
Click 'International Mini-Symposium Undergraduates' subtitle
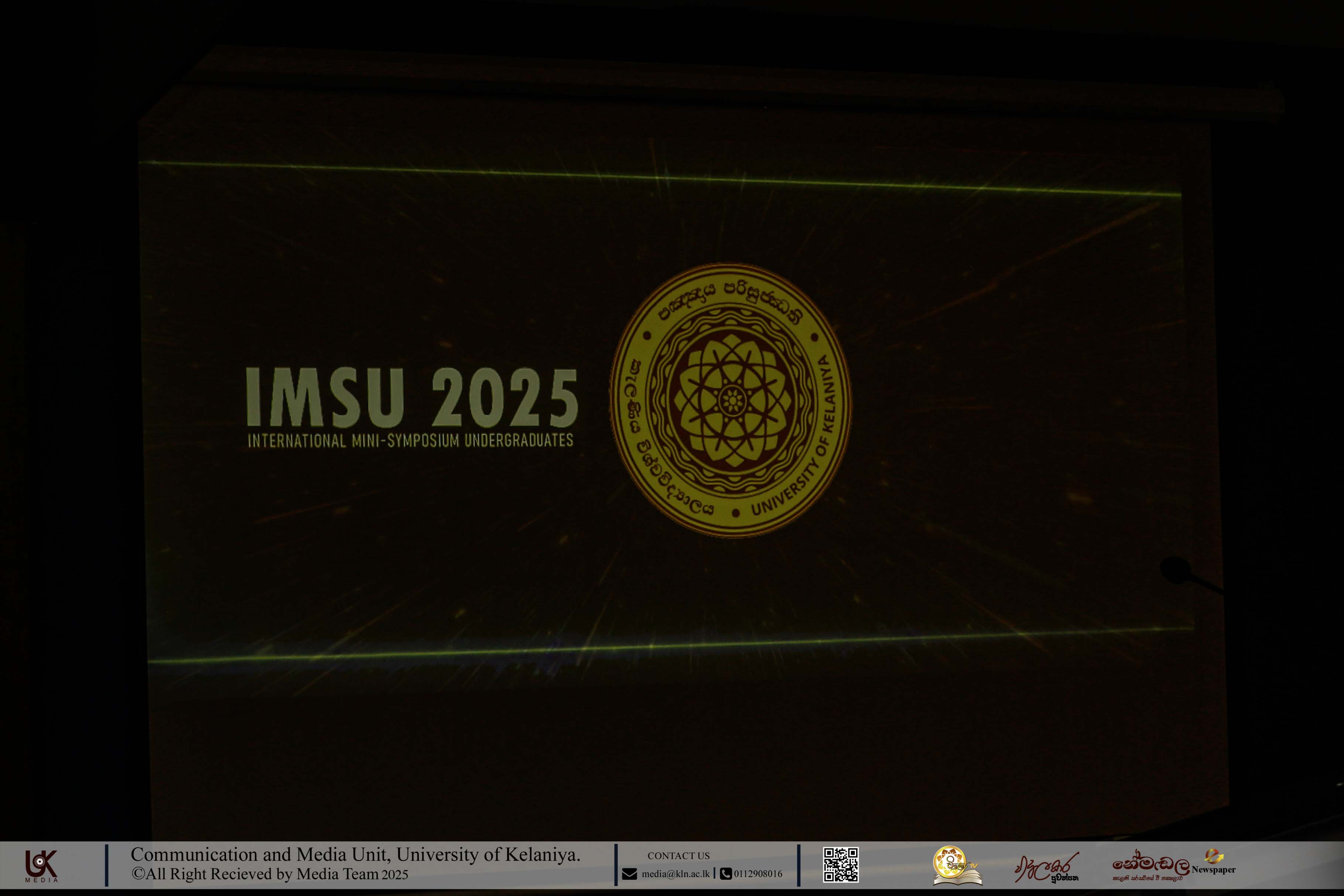pos(410,441)
